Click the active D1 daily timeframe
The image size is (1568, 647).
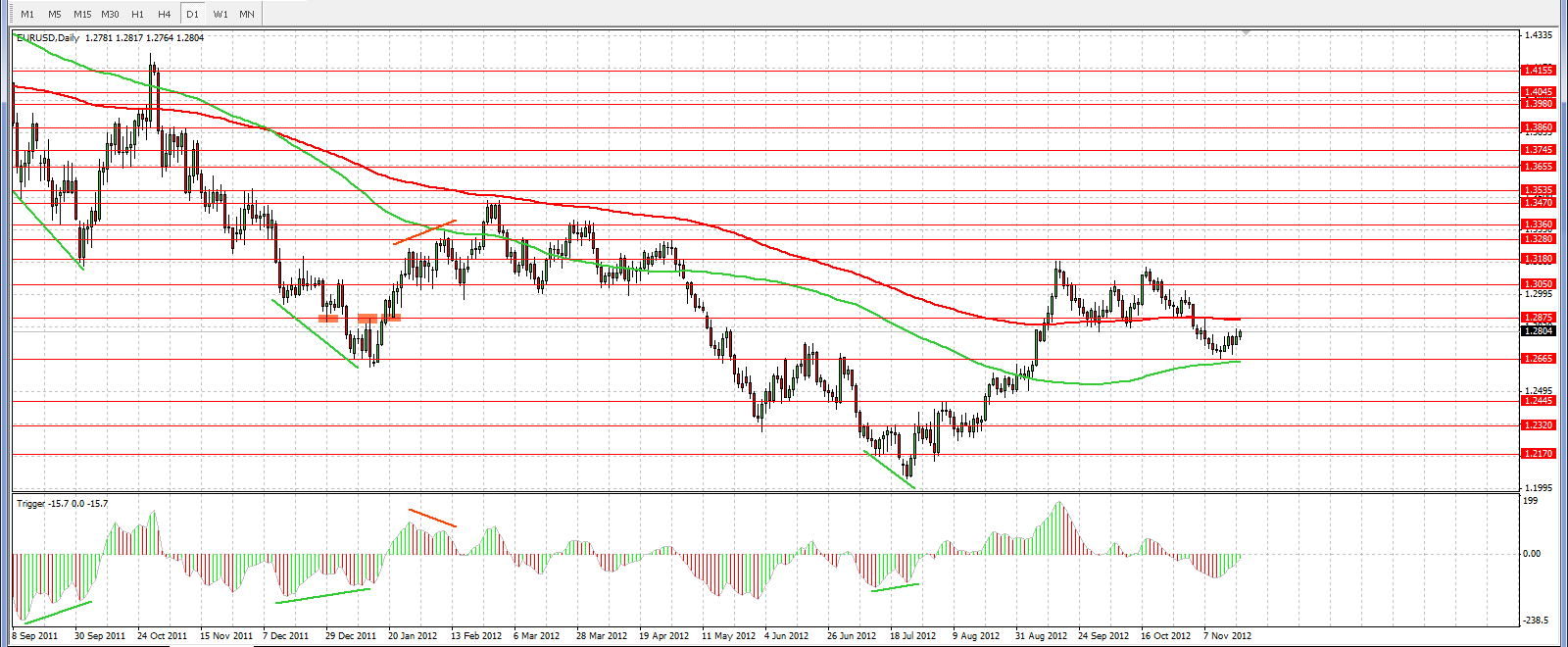coord(192,14)
